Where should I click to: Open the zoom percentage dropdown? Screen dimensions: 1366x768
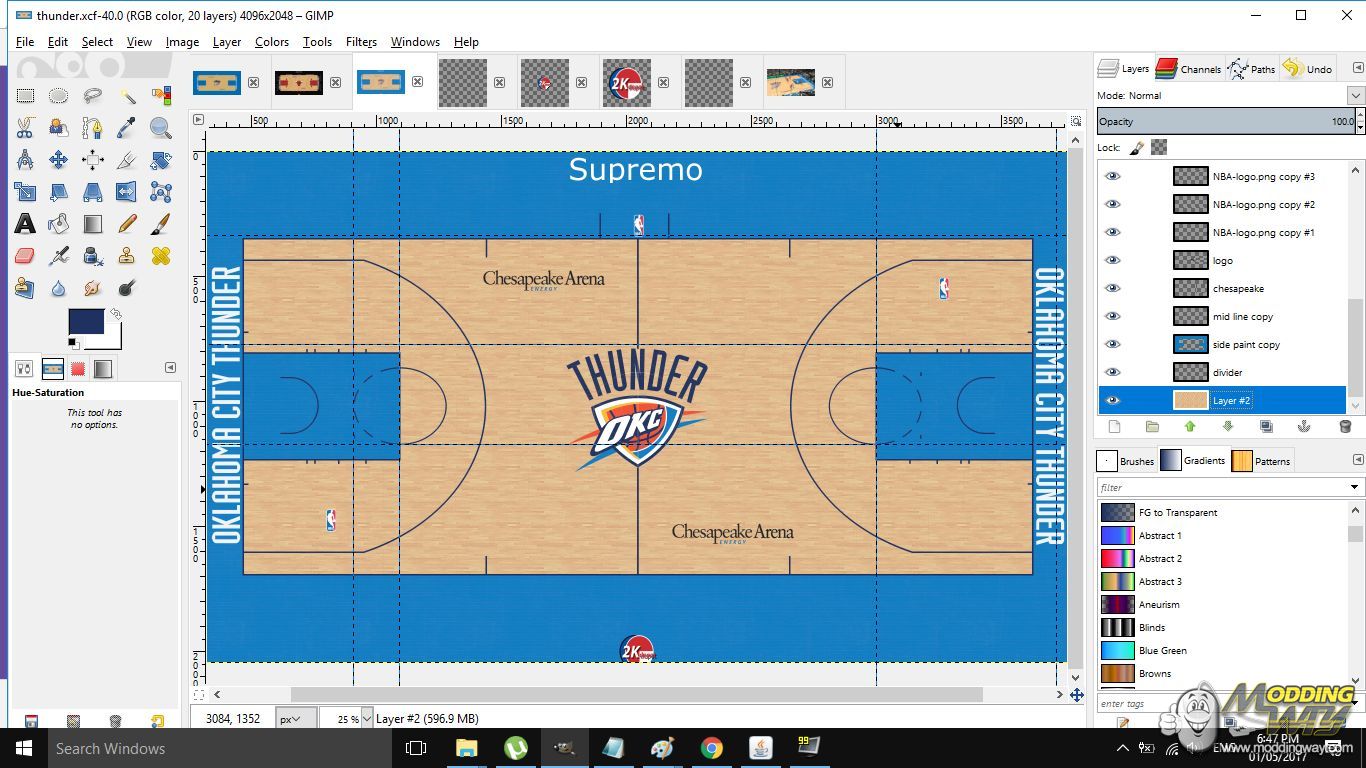[366, 718]
